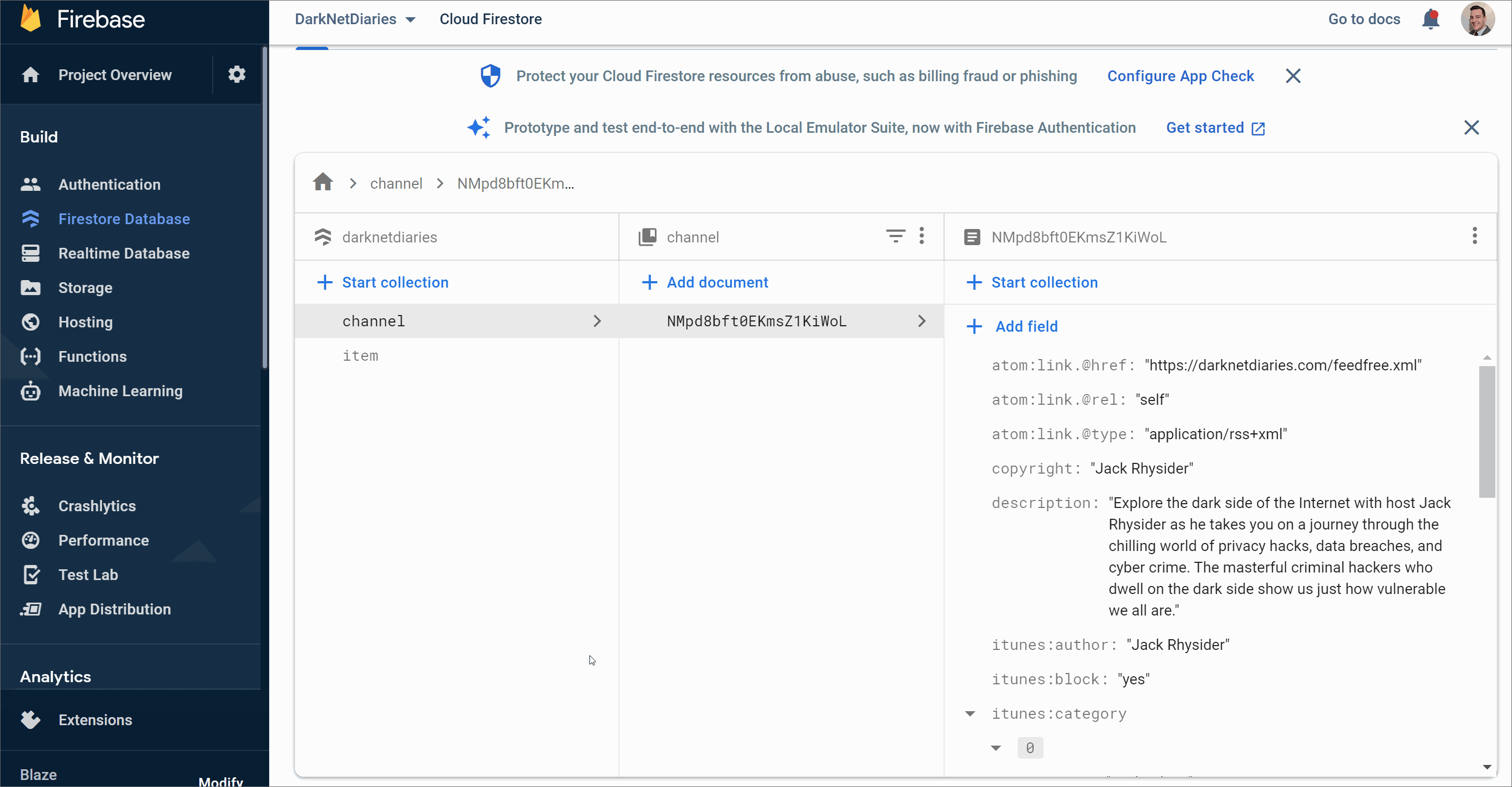Click the breadcrumb home icon
Image resolution: width=1512 pixels, height=787 pixels.
[x=323, y=183]
